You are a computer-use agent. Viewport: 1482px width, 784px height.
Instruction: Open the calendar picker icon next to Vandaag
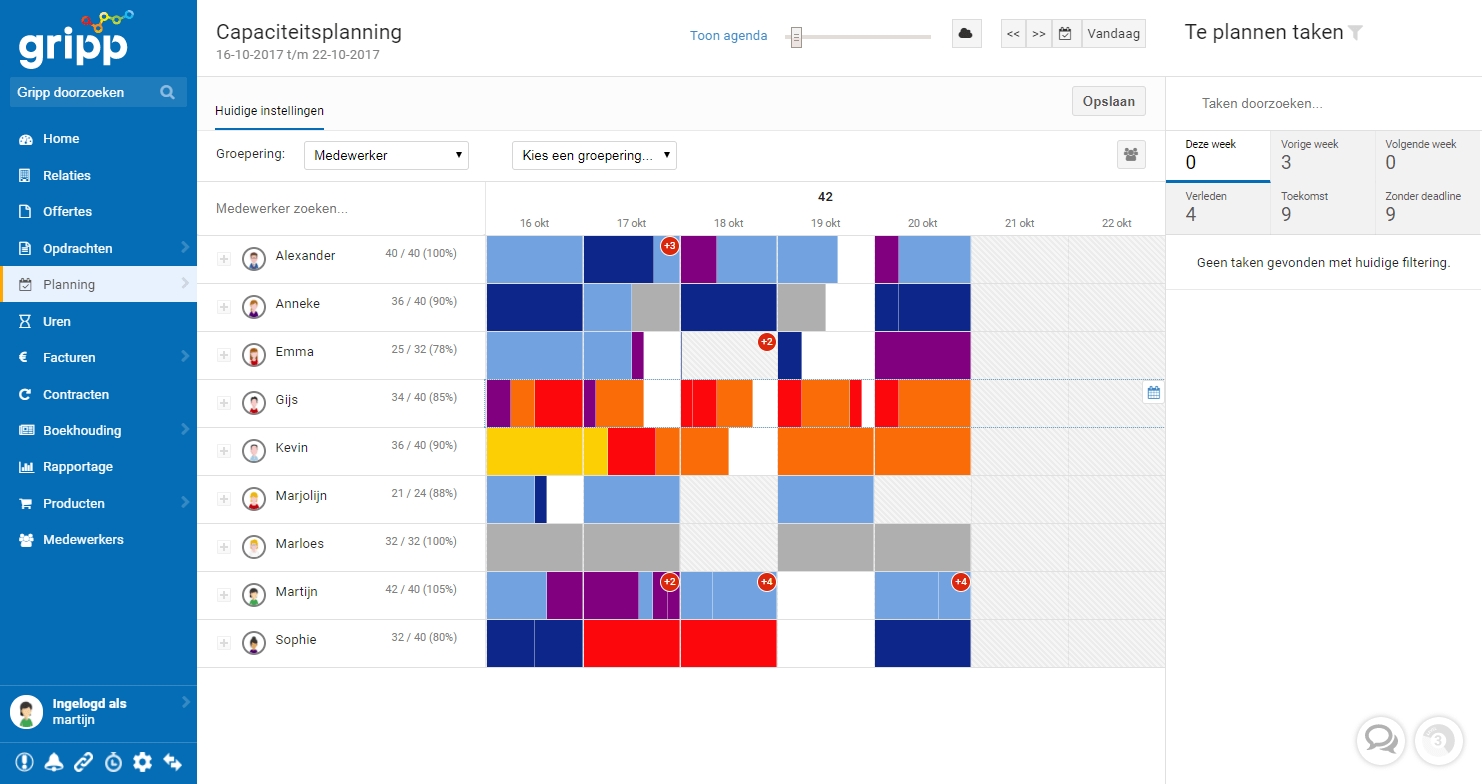(x=1065, y=32)
